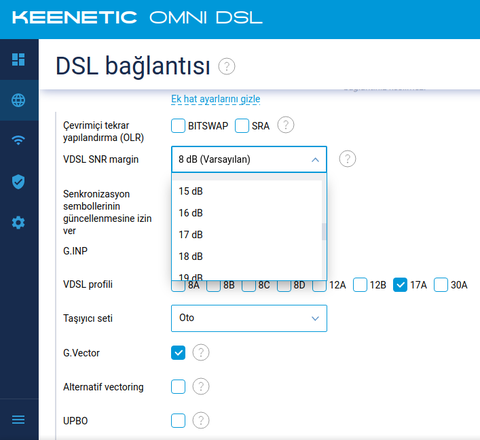Click help icon beside VDSL SNR margin
Screen dimensions: 480x440
347,159
